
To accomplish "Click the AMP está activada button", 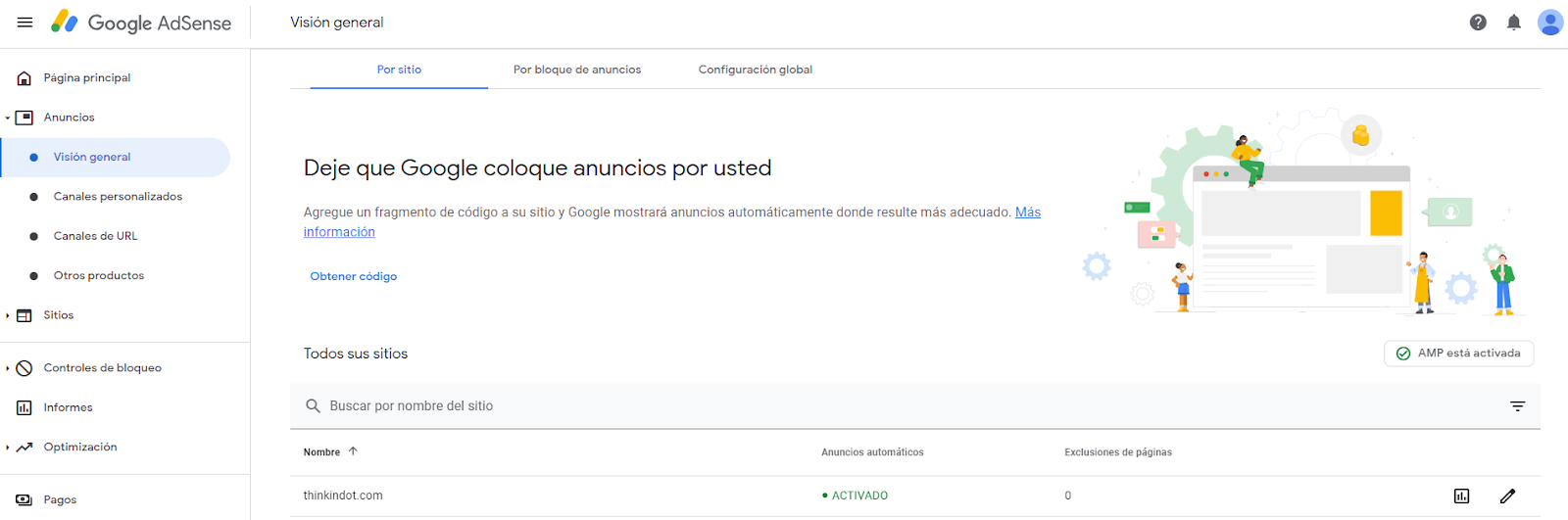I will click(1458, 354).
